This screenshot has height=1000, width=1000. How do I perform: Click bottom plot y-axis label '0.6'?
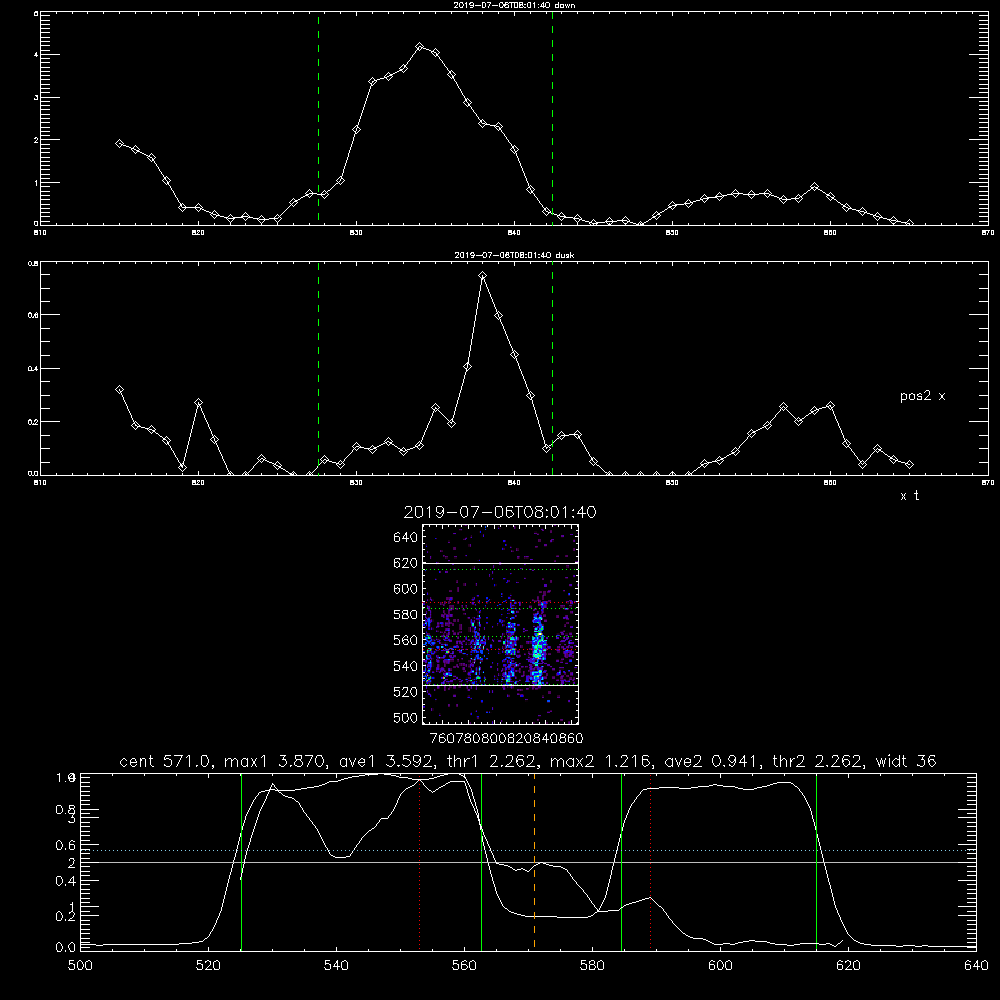coord(66,845)
